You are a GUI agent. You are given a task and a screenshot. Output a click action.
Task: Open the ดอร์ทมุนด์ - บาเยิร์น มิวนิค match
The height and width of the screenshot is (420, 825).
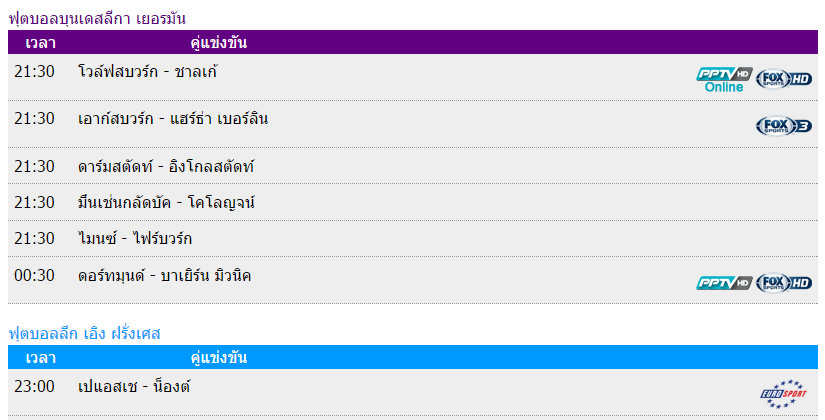click(x=165, y=275)
